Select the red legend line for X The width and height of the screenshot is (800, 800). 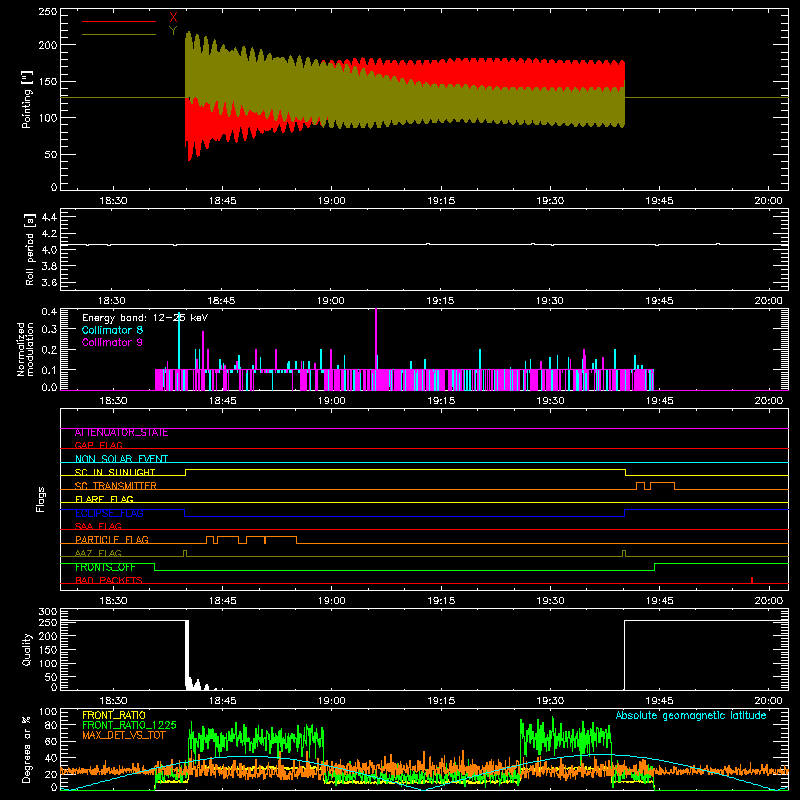[119, 21]
